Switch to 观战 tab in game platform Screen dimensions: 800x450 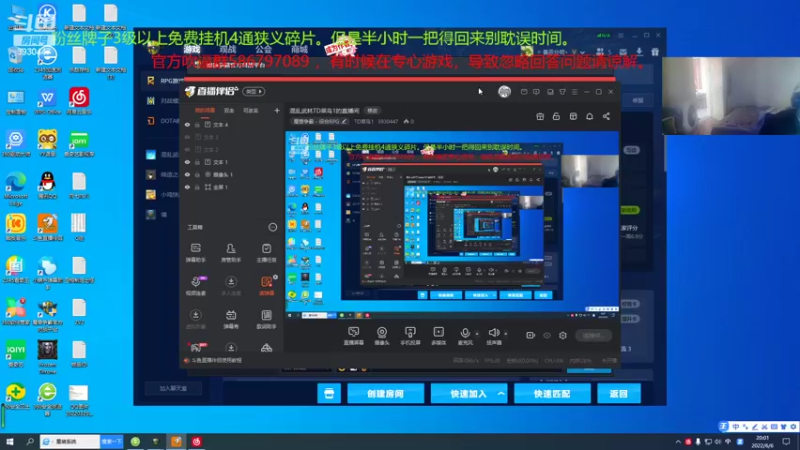[x=228, y=49]
